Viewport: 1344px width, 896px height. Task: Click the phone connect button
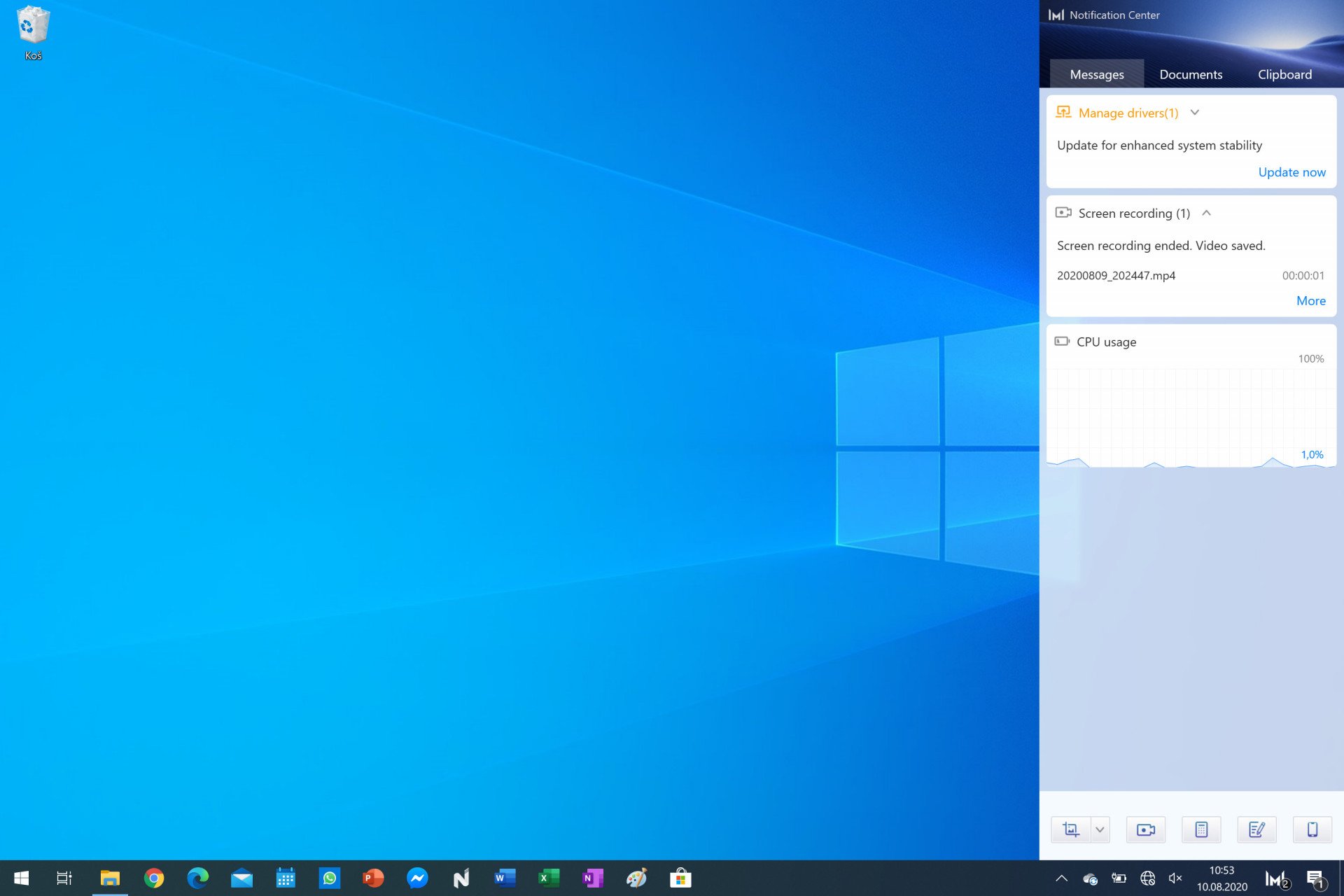click(x=1312, y=829)
